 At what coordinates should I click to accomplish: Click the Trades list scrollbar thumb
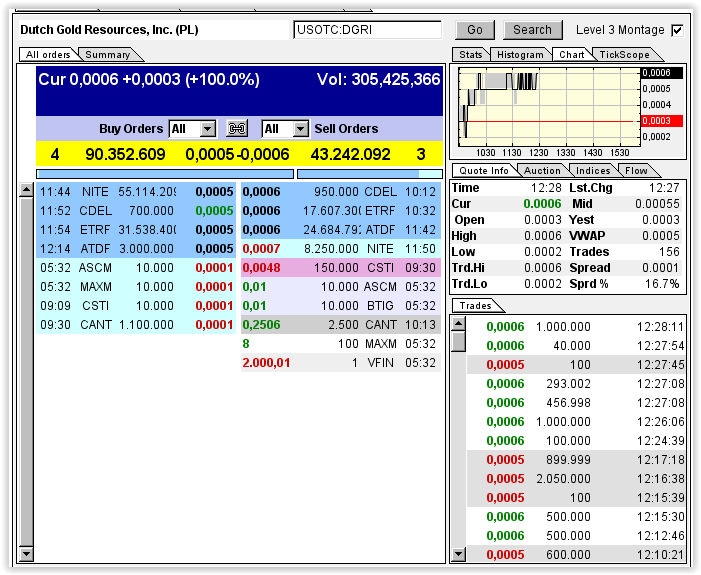[458, 342]
